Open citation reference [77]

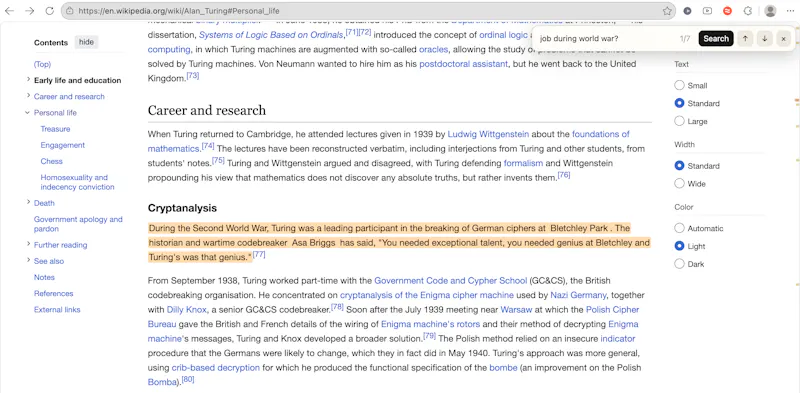click(259, 254)
